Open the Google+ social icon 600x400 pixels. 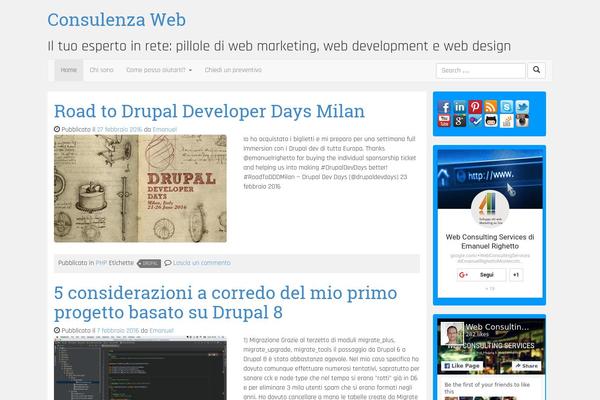click(x=460, y=121)
